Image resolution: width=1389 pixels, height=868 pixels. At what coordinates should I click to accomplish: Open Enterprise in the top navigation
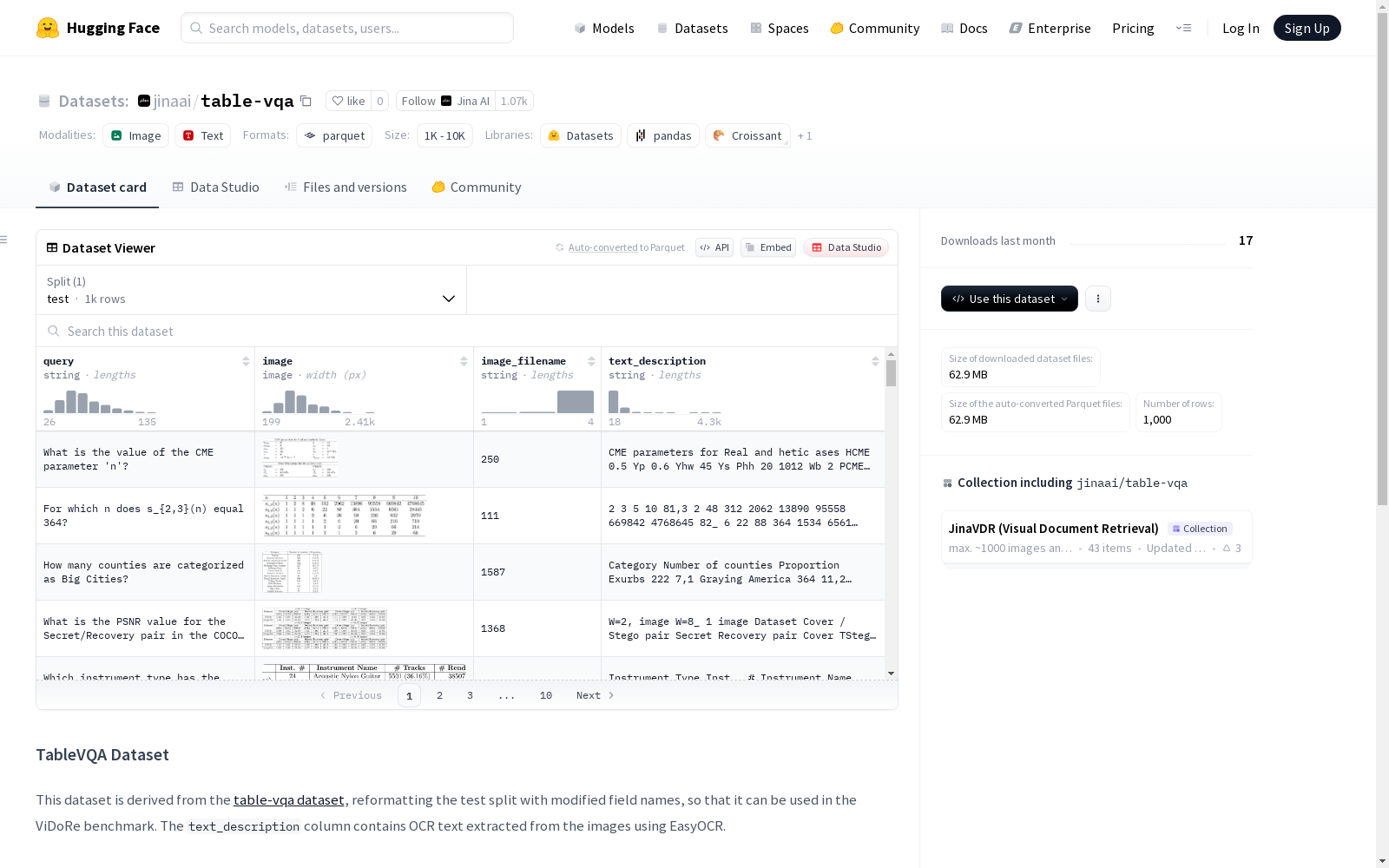point(1050,28)
